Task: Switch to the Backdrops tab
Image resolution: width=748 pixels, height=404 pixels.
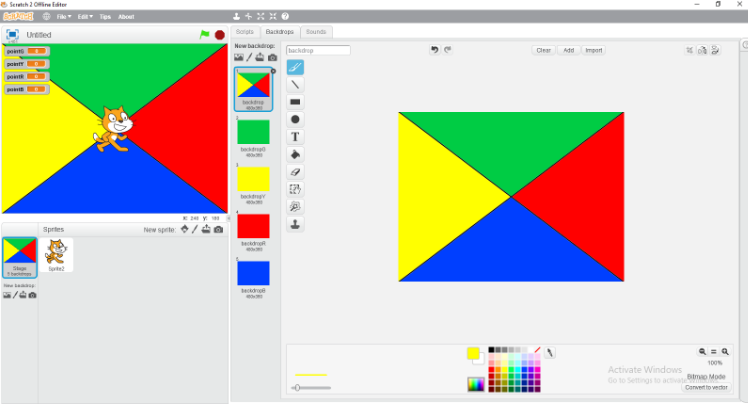Action: click(280, 31)
